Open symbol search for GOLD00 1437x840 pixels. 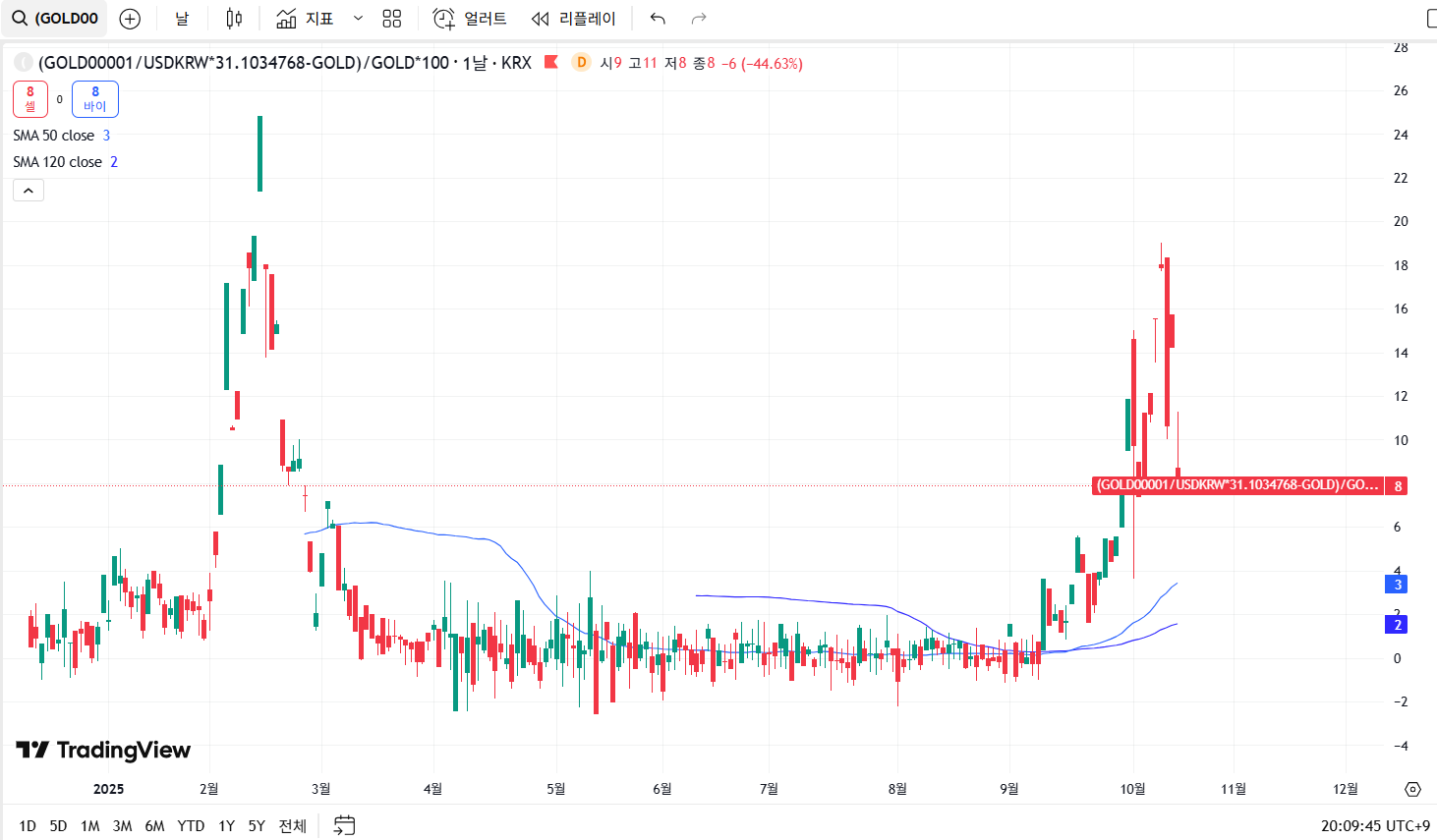(x=55, y=19)
